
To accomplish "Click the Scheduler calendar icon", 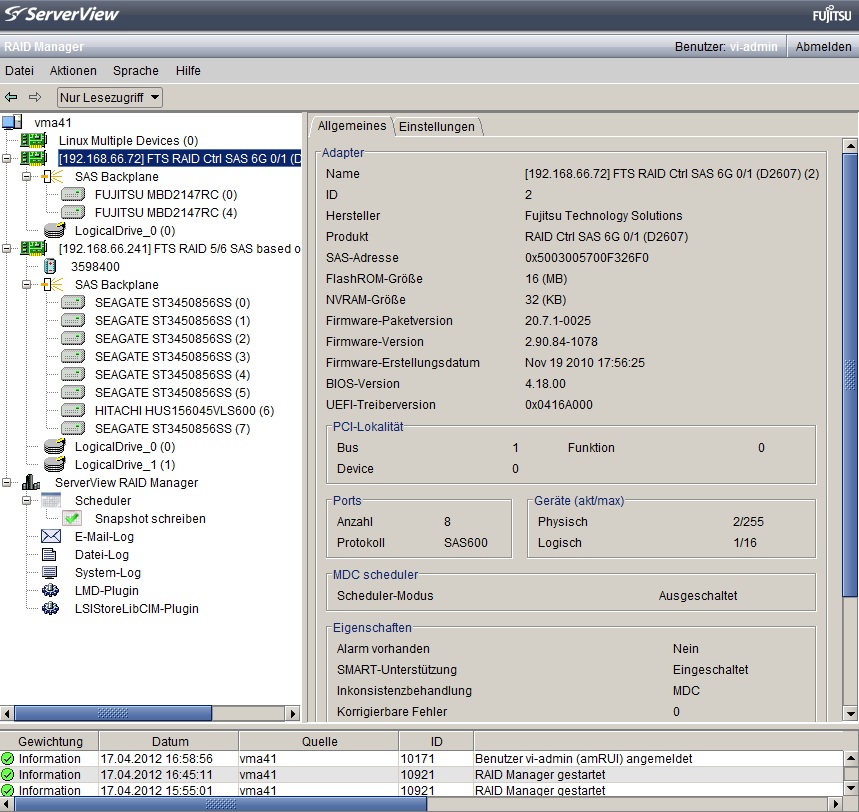I will (51, 501).
